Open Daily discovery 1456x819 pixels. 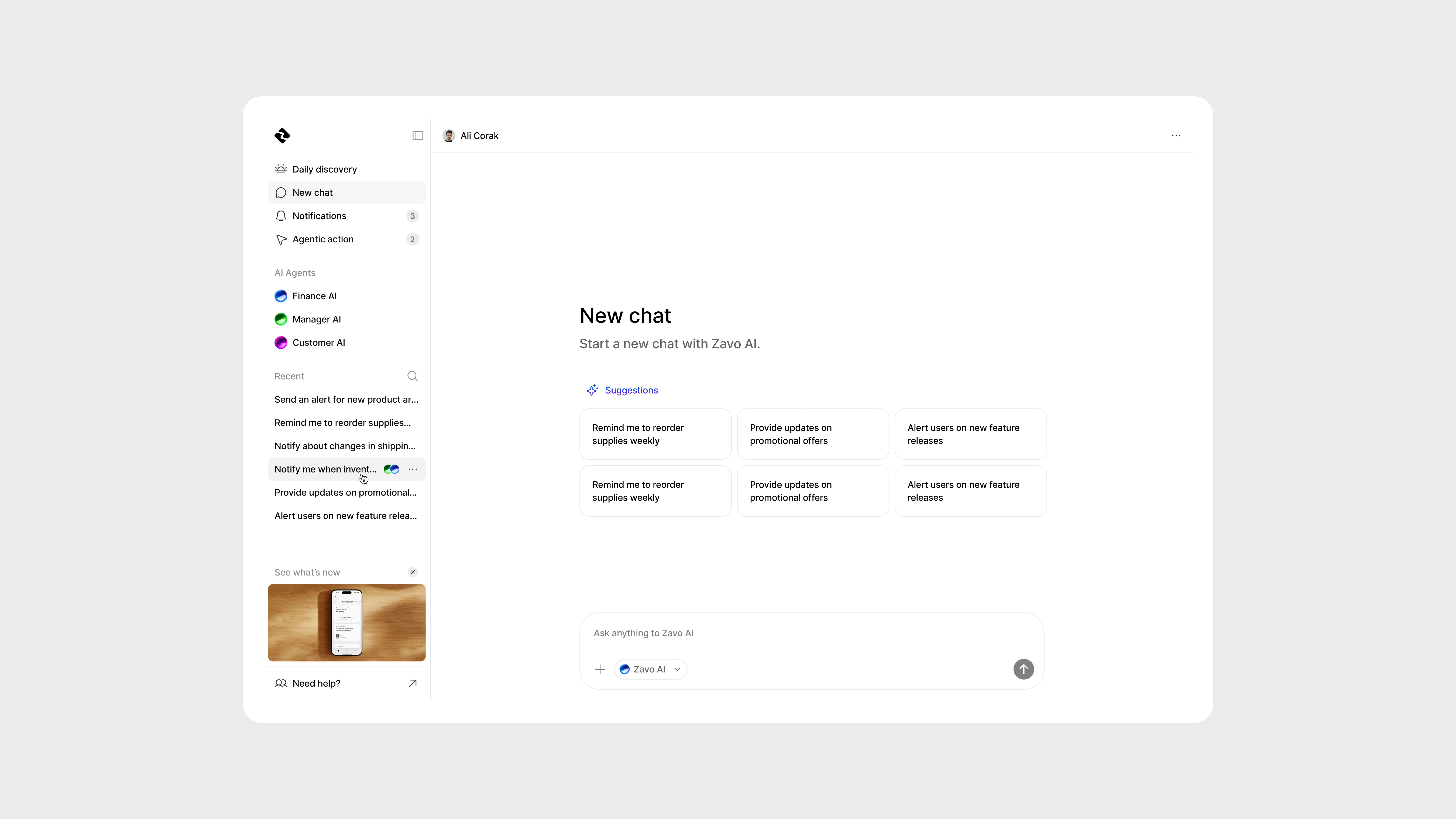pyautogui.click(x=324, y=169)
